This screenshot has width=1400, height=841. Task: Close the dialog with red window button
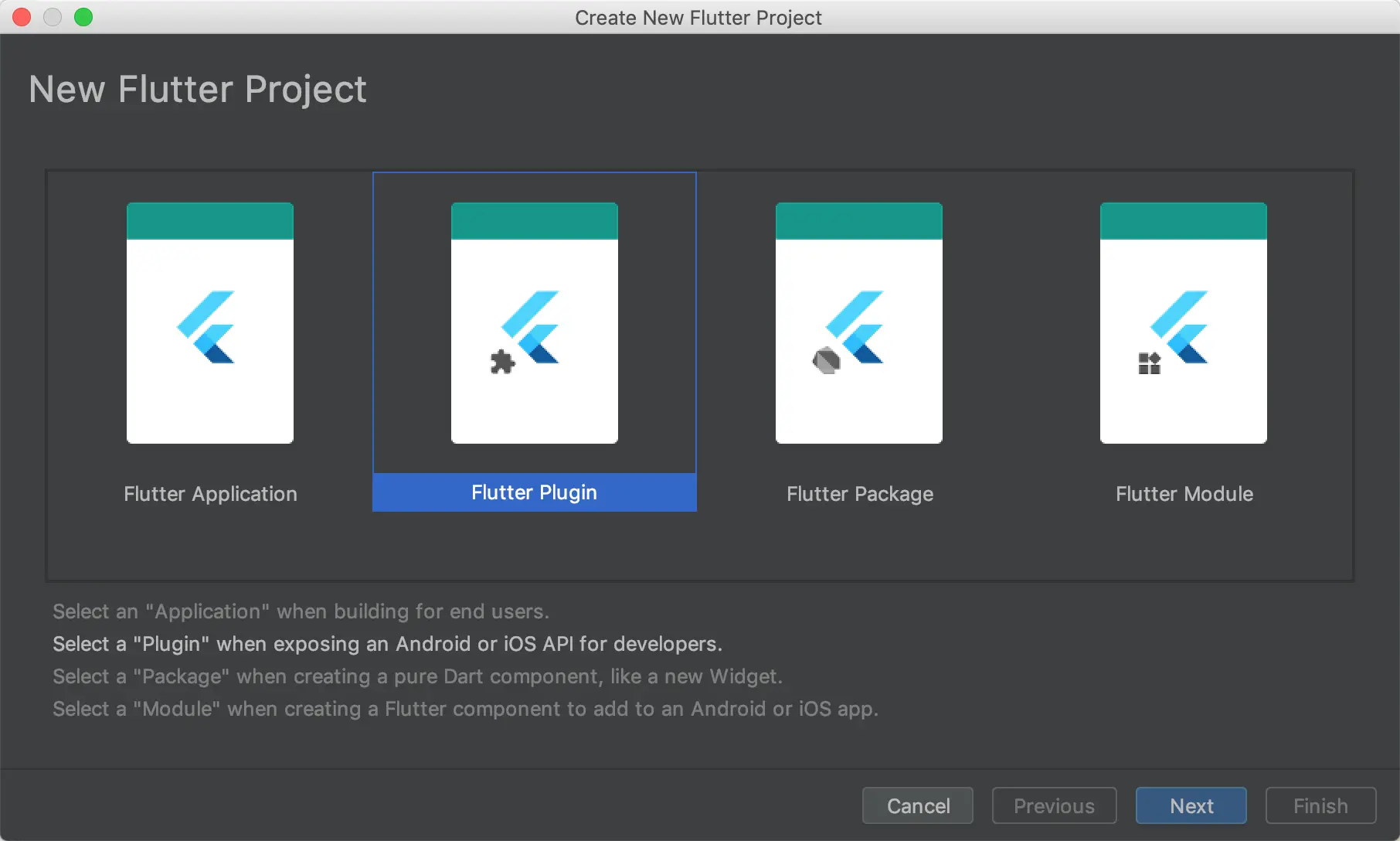point(22,17)
